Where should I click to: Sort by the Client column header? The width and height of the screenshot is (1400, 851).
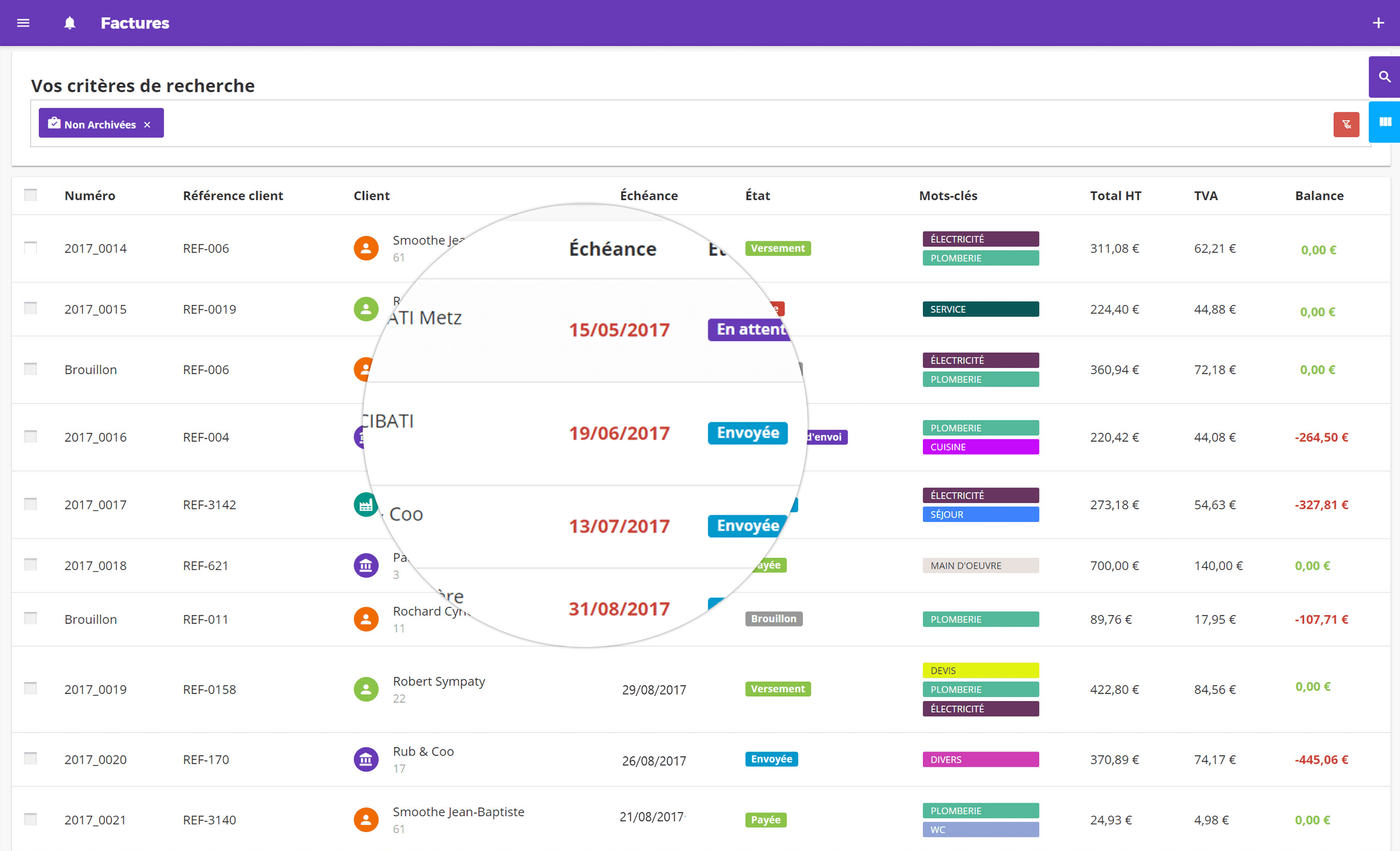[x=372, y=195]
